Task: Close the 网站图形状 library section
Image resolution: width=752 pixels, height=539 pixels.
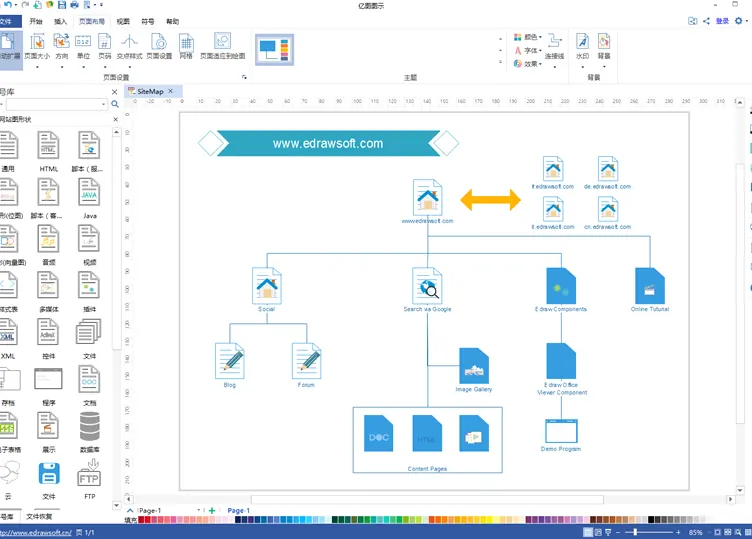Action: pyautogui.click(x=116, y=119)
